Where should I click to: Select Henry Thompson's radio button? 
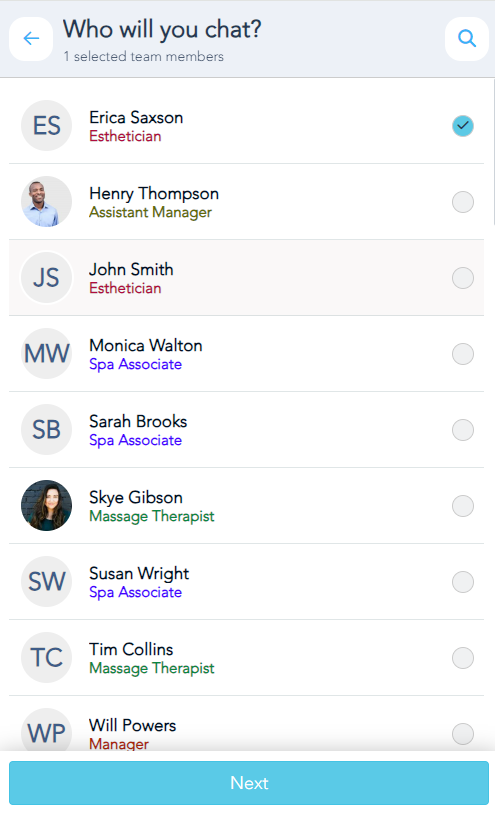pos(463,202)
